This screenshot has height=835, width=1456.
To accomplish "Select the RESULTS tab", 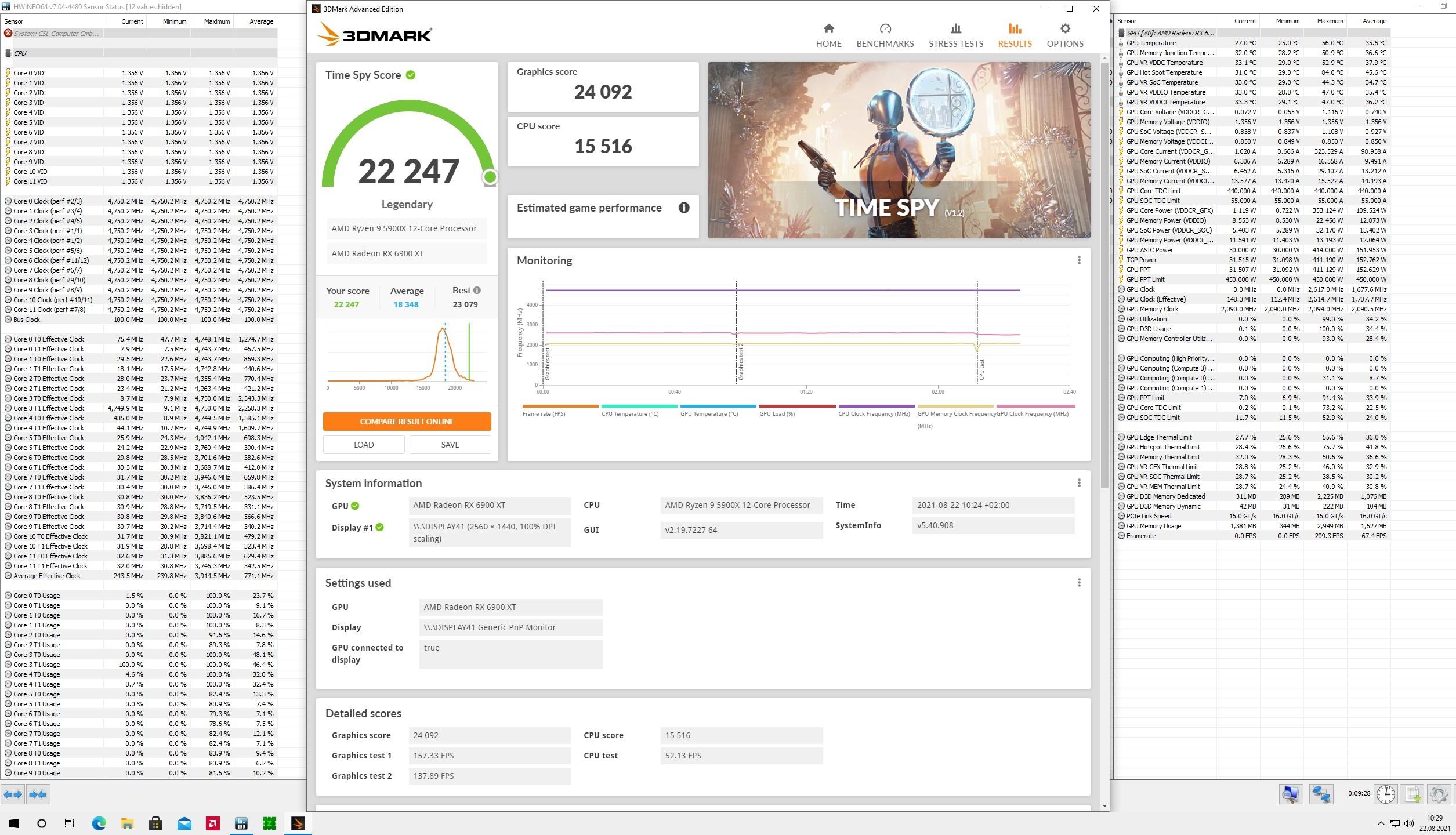I will (x=1015, y=36).
